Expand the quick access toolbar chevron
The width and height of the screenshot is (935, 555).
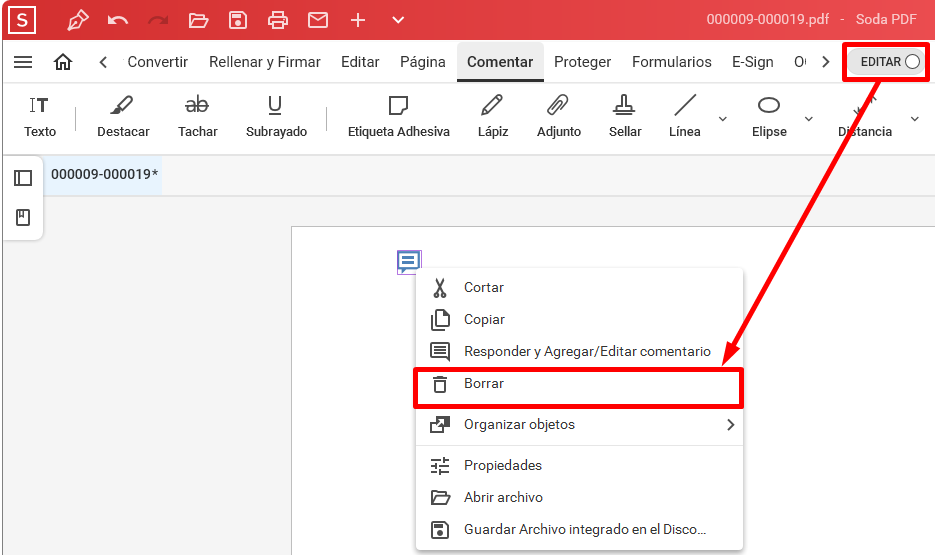[x=398, y=20]
